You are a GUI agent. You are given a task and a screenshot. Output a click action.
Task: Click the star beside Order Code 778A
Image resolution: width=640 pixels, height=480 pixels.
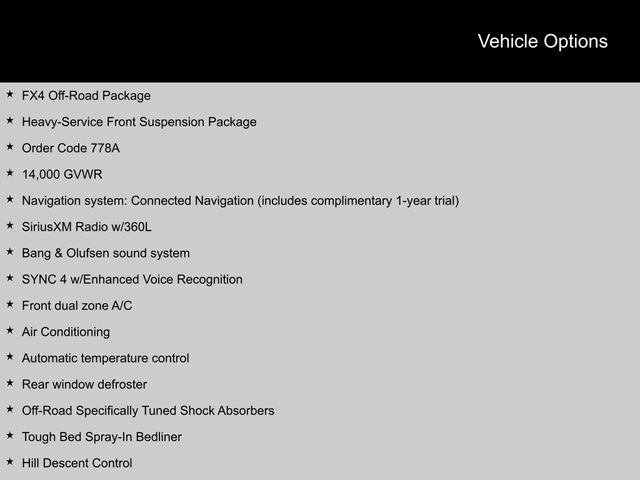(9, 147)
